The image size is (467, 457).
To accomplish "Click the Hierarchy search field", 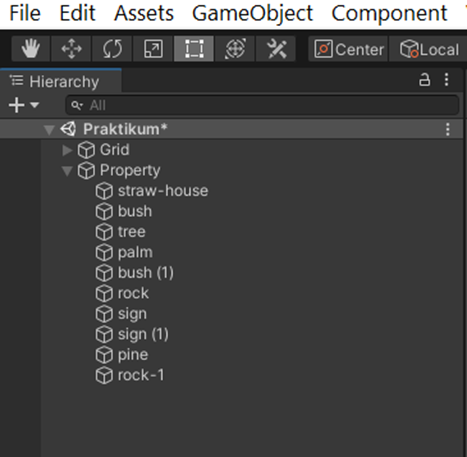I will 262,105.
